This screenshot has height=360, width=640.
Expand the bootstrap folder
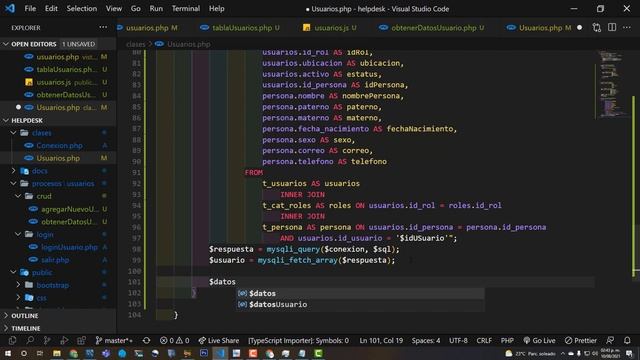point(18,285)
